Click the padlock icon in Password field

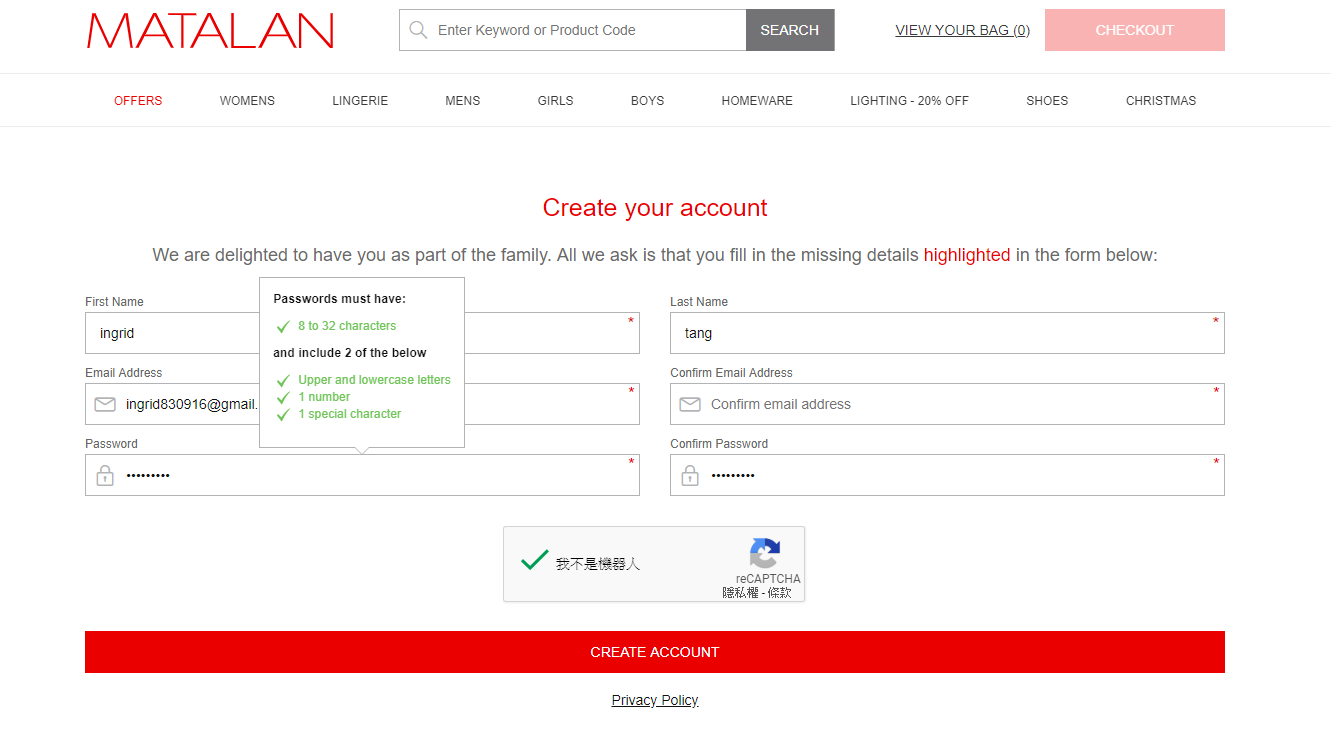[x=105, y=476]
